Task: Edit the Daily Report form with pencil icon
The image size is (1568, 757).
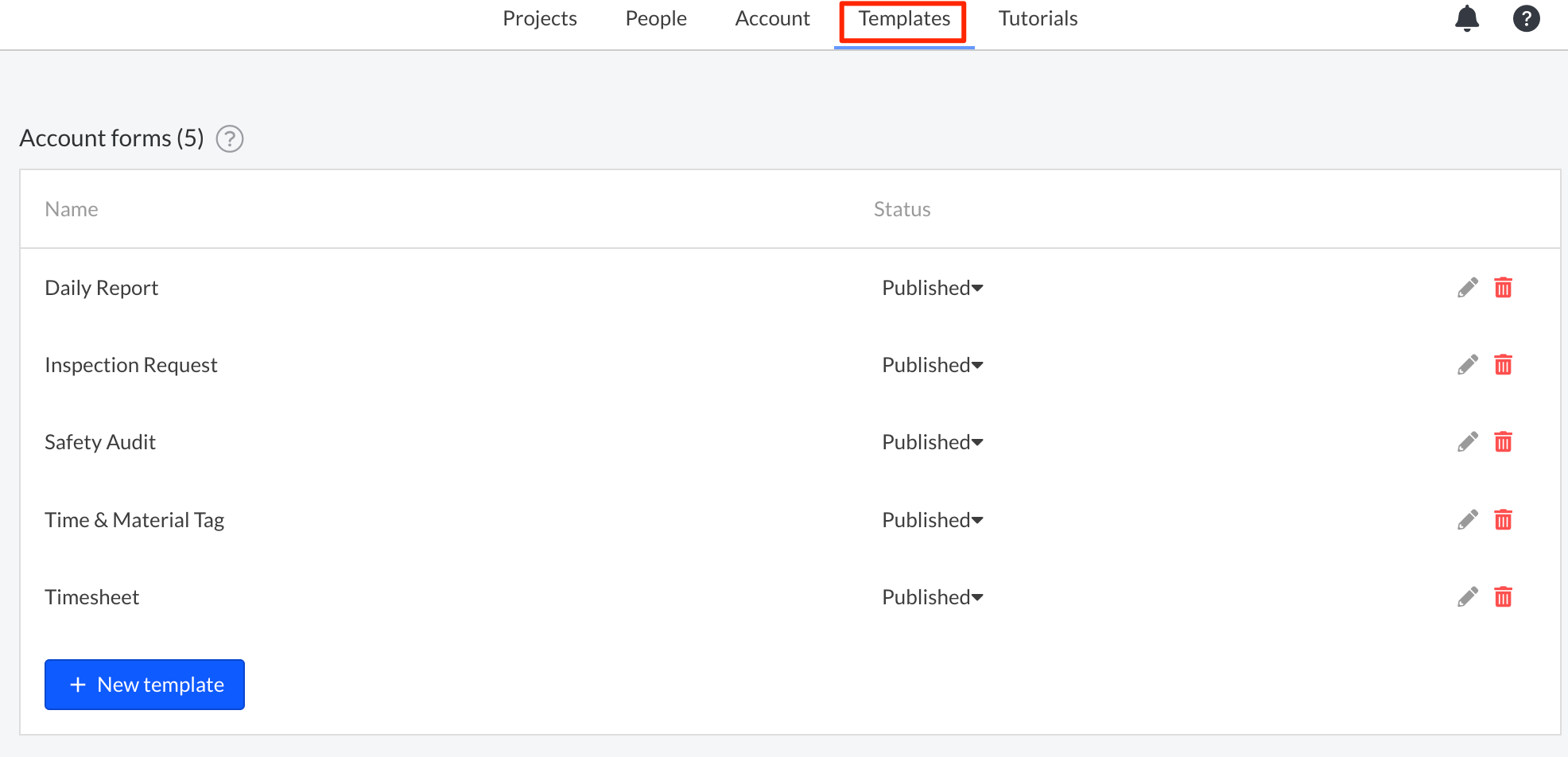Action: pos(1468,287)
